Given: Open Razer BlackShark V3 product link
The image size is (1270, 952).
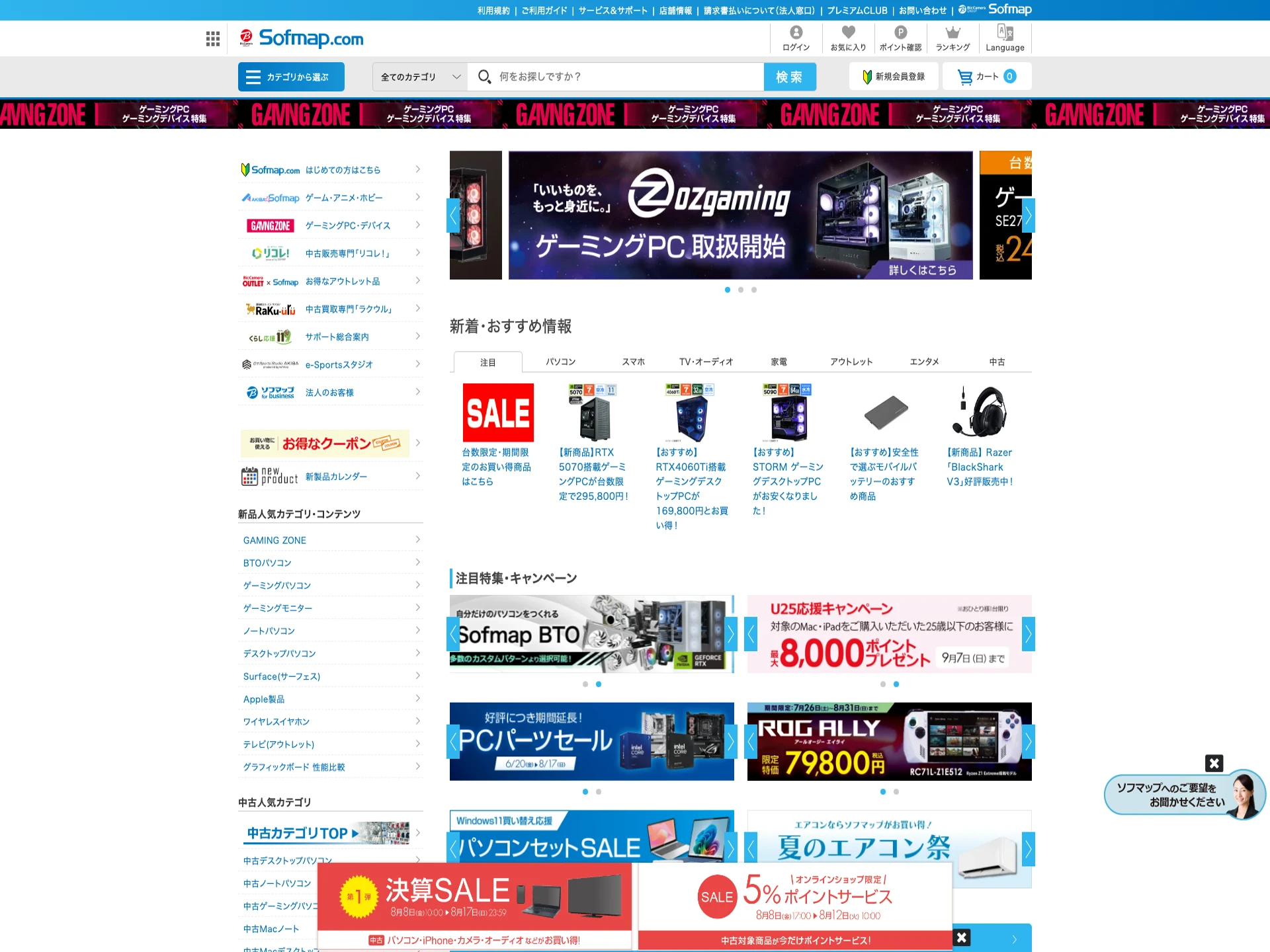Looking at the screenshot, I should (980, 467).
